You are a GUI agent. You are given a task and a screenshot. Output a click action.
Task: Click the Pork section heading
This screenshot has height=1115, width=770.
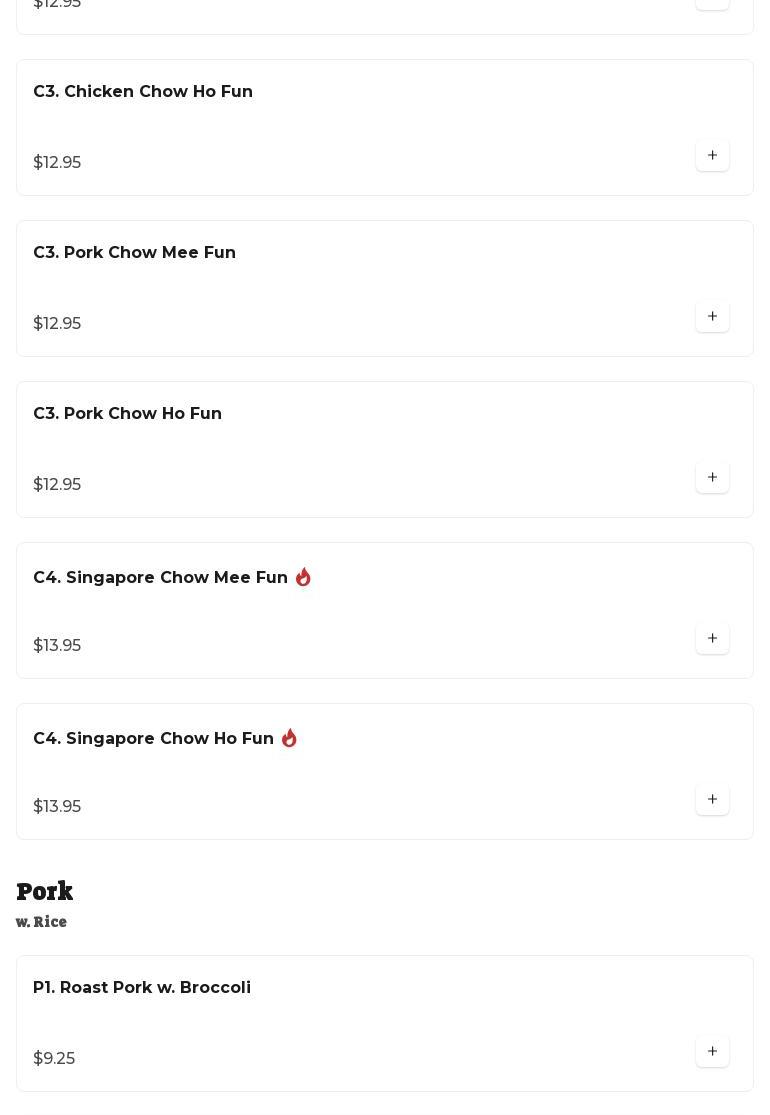click(45, 891)
